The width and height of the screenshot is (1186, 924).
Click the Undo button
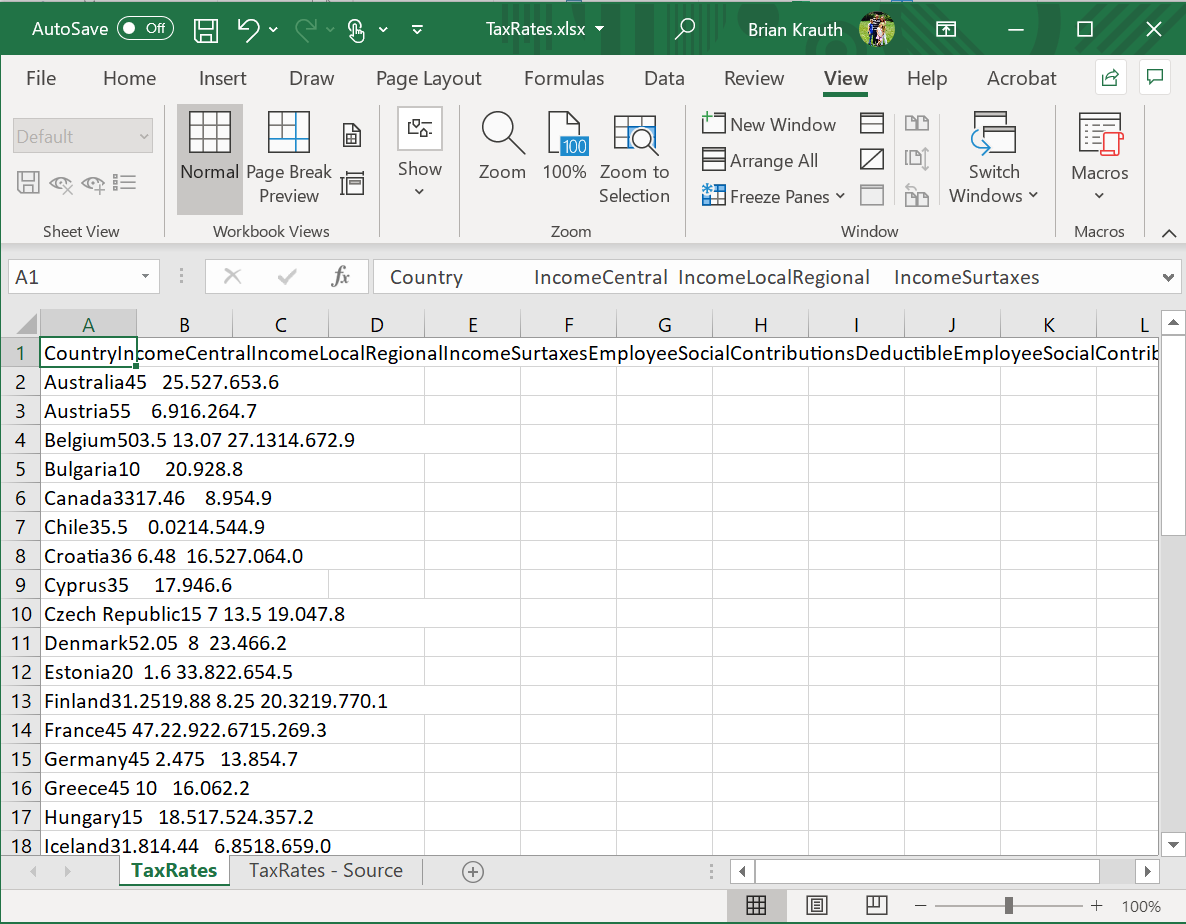[x=249, y=28]
